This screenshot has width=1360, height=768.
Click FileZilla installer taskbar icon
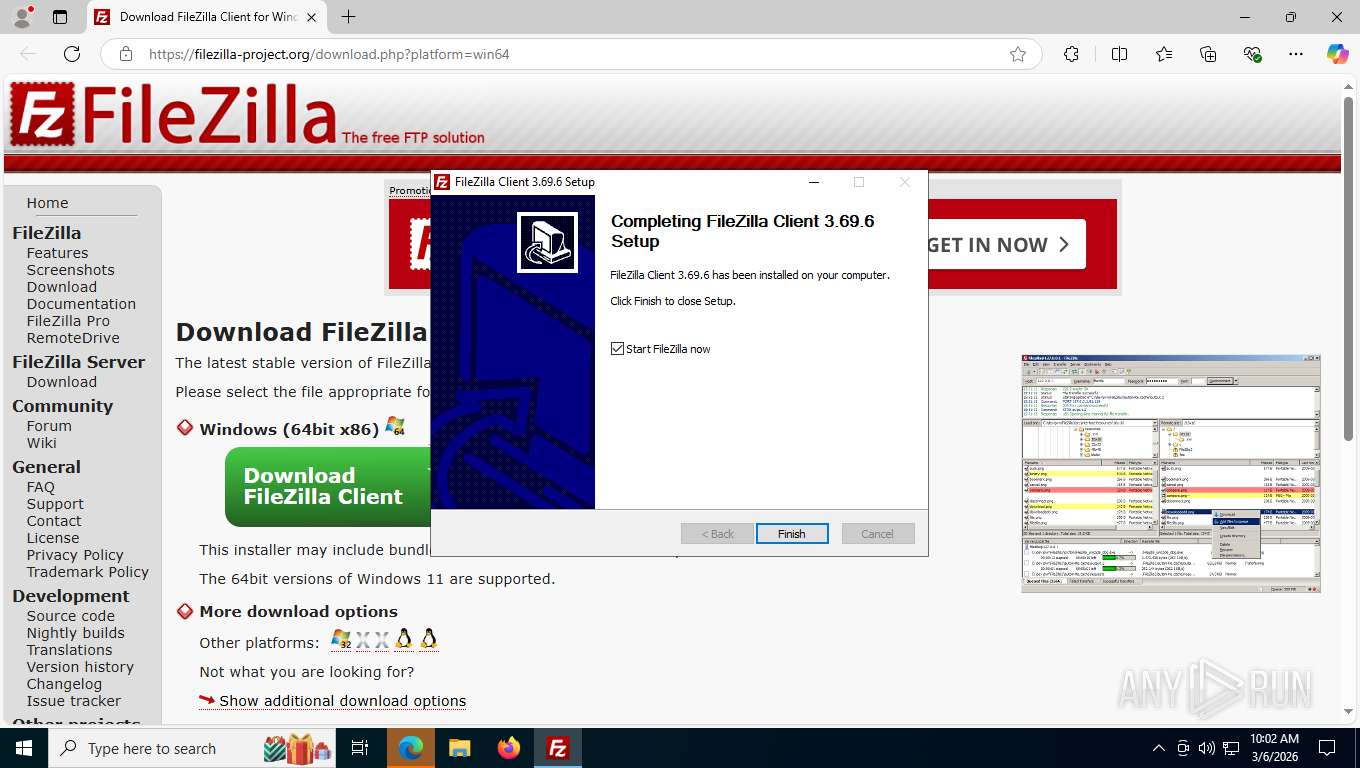(557, 748)
